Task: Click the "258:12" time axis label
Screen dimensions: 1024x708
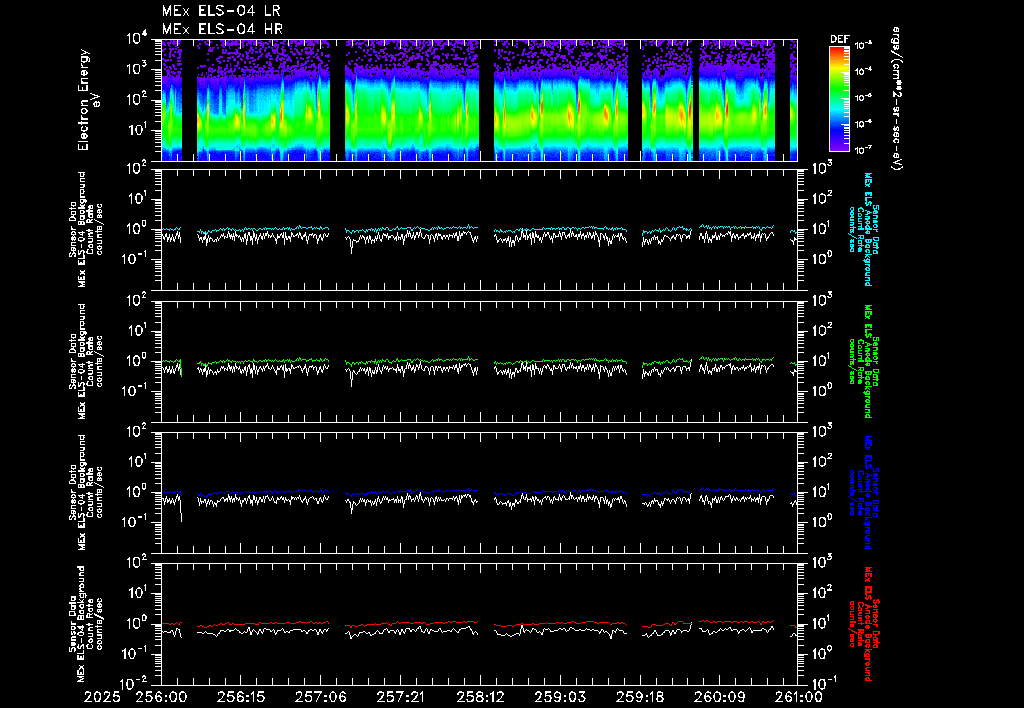Action: click(x=480, y=697)
